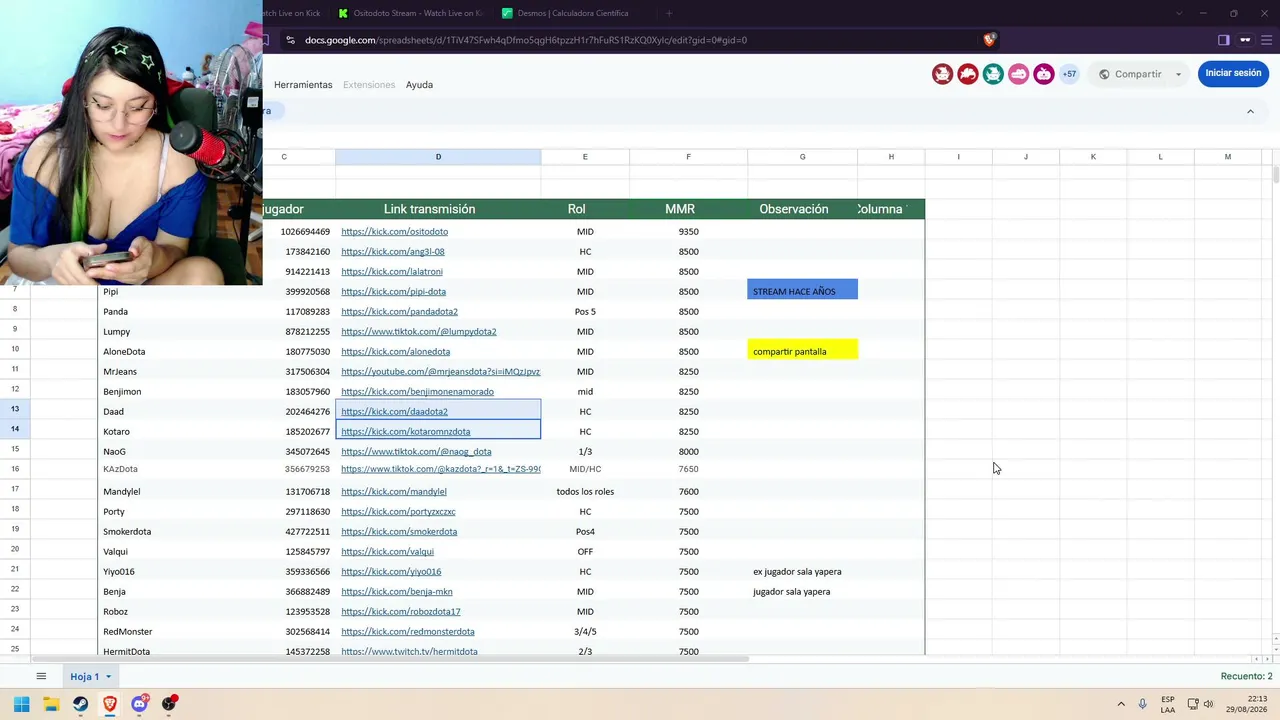
Task: Open Steam from the taskbar
Action: click(80, 704)
